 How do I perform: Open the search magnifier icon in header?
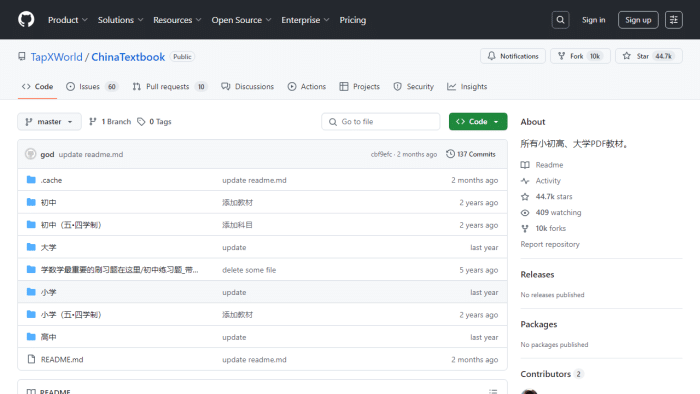tap(560, 20)
